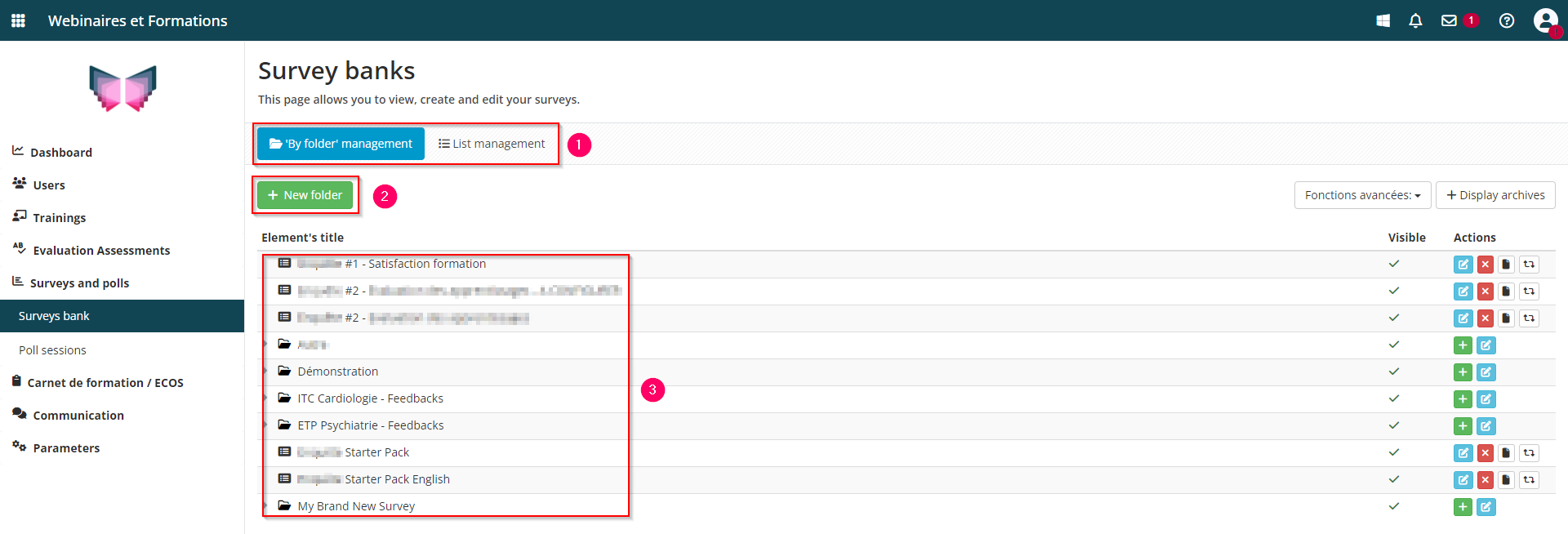The width and height of the screenshot is (1568, 534).
Task: Click the Display archives button
Action: (x=1495, y=195)
